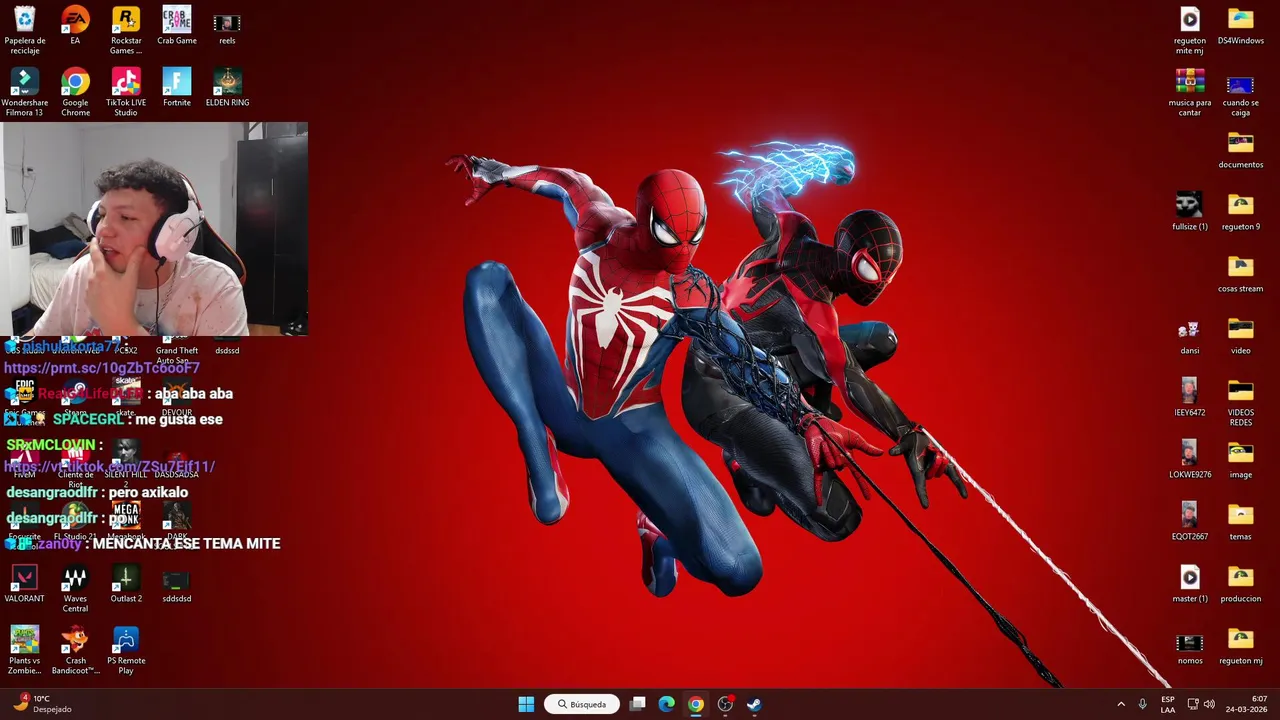Open the regueton 9 folder
Viewport: 1280px width, 720px height.
pyautogui.click(x=1240, y=212)
